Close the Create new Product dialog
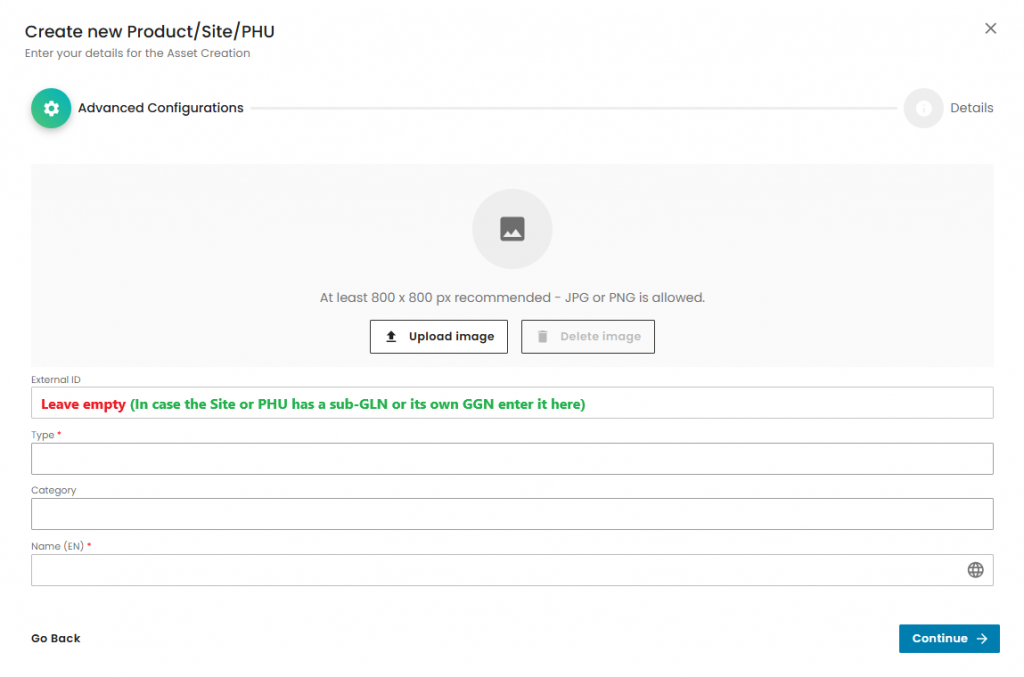 click(990, 29)
